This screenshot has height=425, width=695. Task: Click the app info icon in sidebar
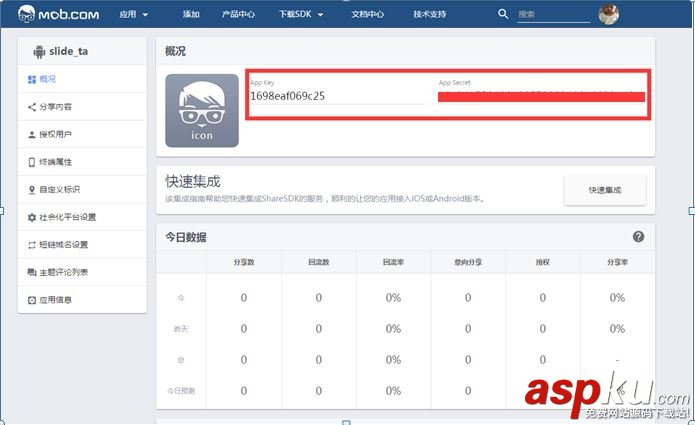(x=32, y=300)
